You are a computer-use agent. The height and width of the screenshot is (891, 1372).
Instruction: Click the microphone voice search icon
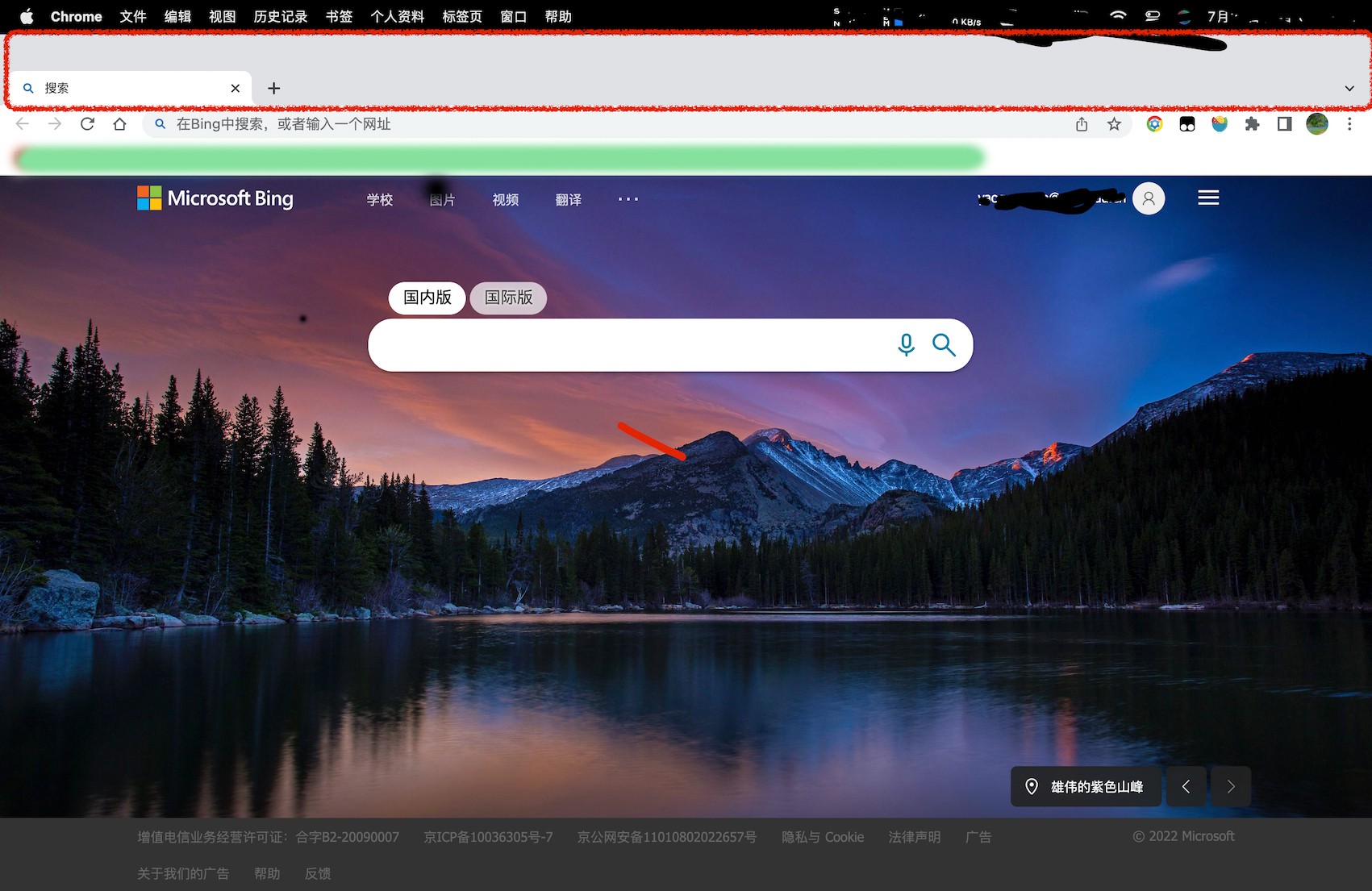[x=906, y=345]
